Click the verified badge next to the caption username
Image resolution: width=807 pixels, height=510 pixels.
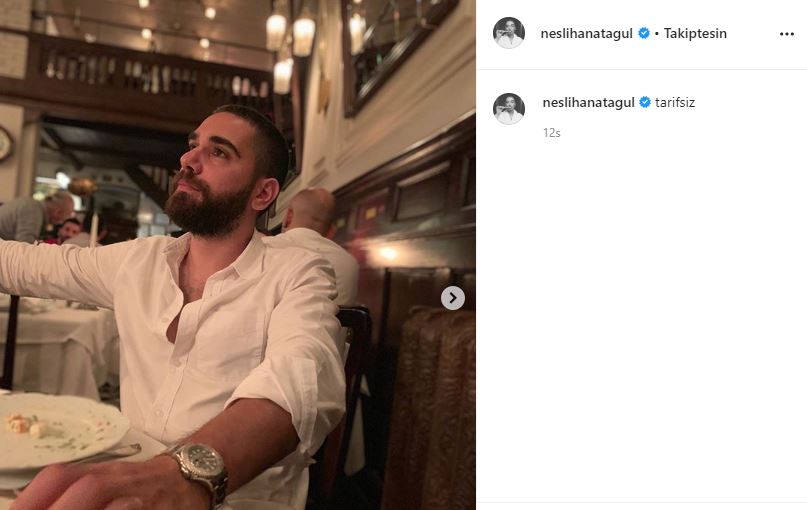645,102
